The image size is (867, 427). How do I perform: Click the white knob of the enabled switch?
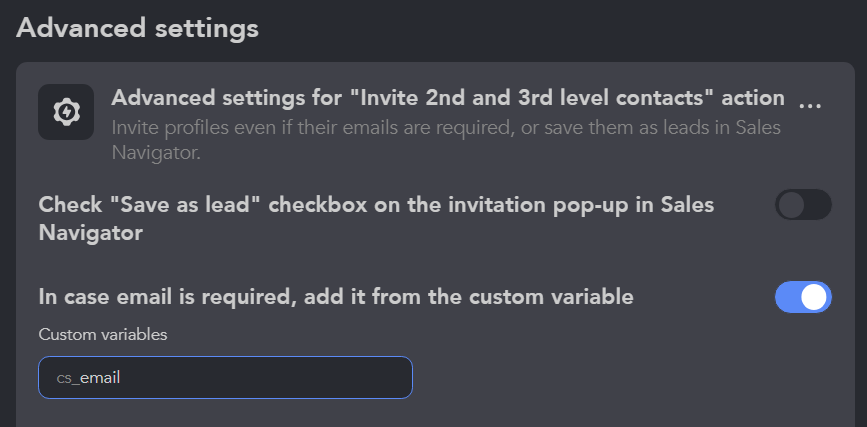click(814, 297)
